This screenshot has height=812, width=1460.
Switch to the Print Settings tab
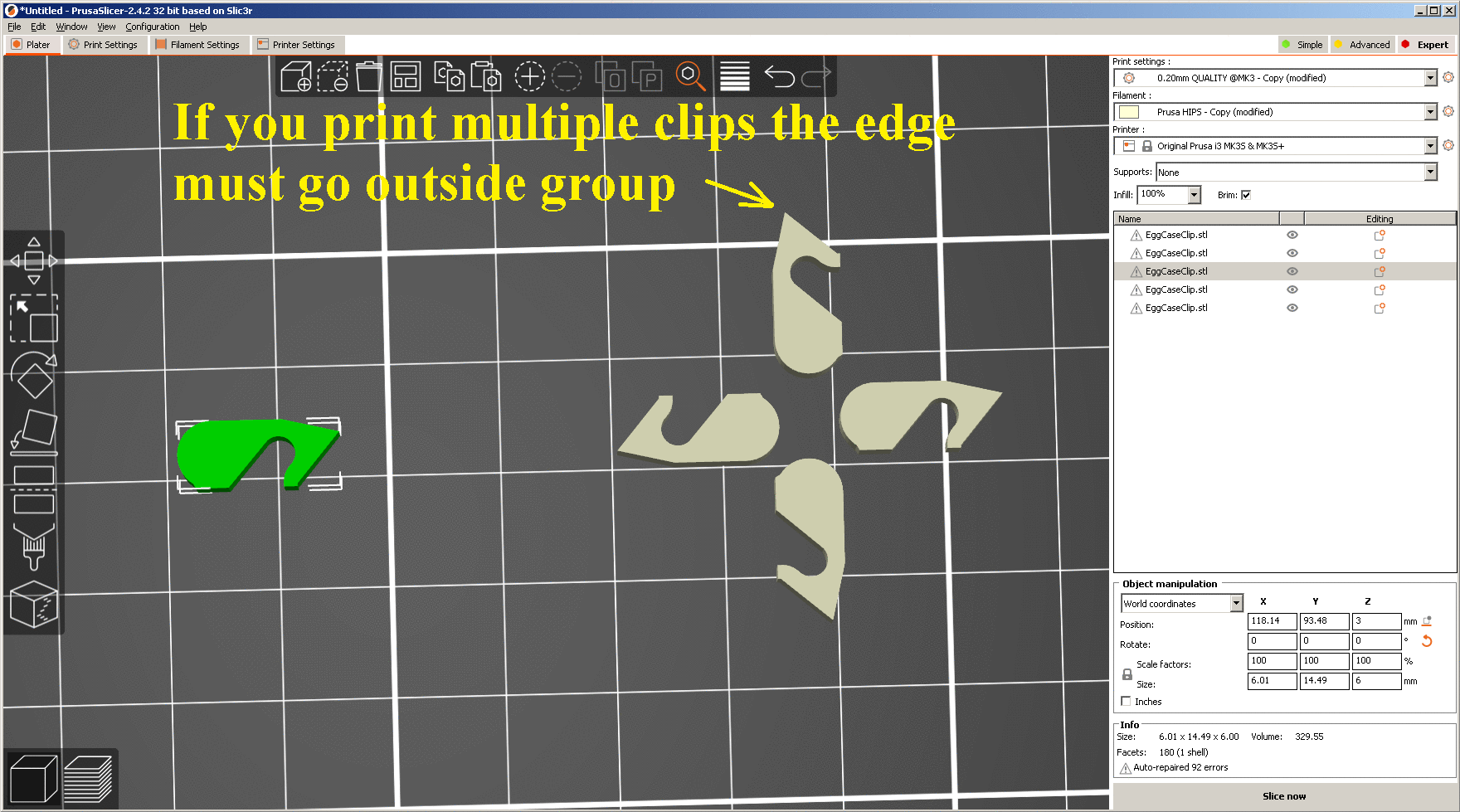(x=104, y=45)
